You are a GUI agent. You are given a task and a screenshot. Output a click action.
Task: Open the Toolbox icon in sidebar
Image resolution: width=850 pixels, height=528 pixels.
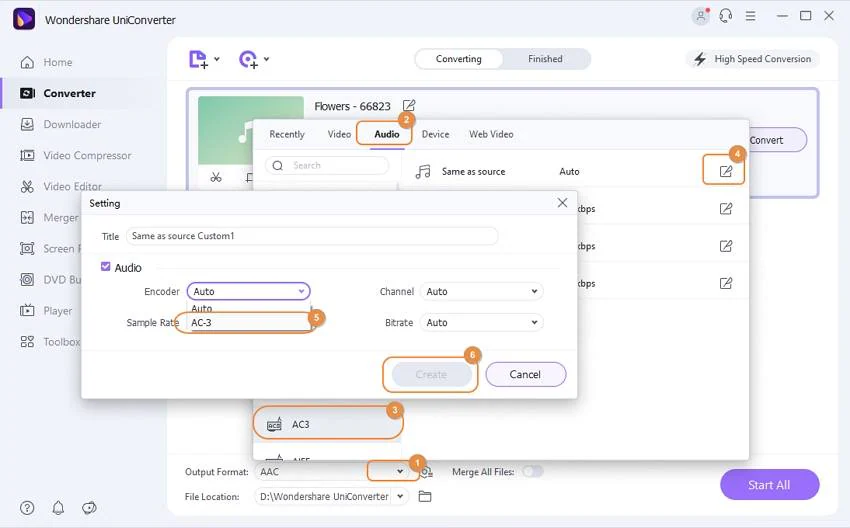pyautogui.click(x=27, y=342)
